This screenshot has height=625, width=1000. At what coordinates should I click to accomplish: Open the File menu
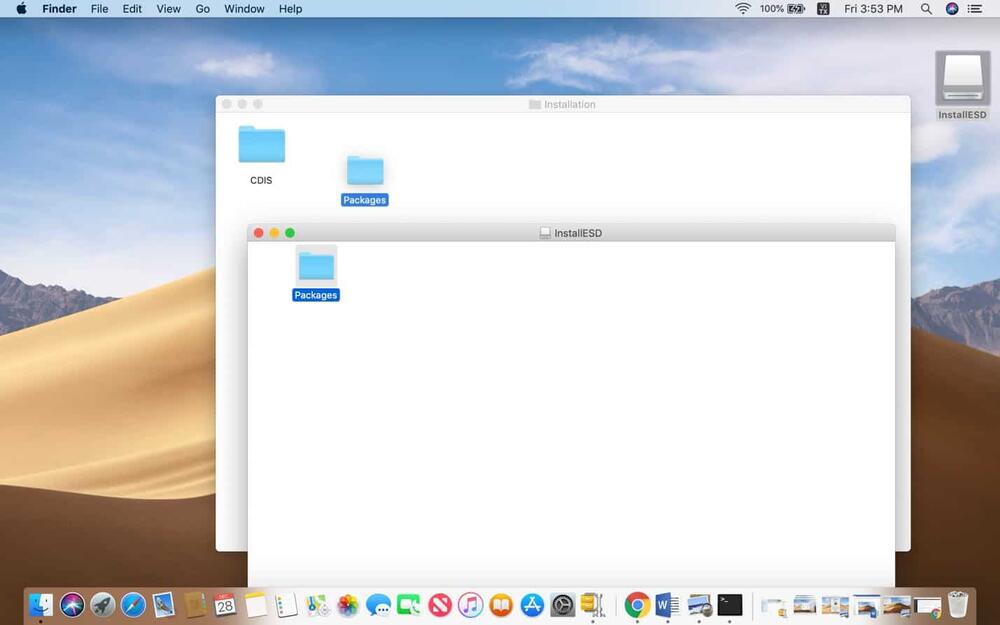[x=100, y=9]
